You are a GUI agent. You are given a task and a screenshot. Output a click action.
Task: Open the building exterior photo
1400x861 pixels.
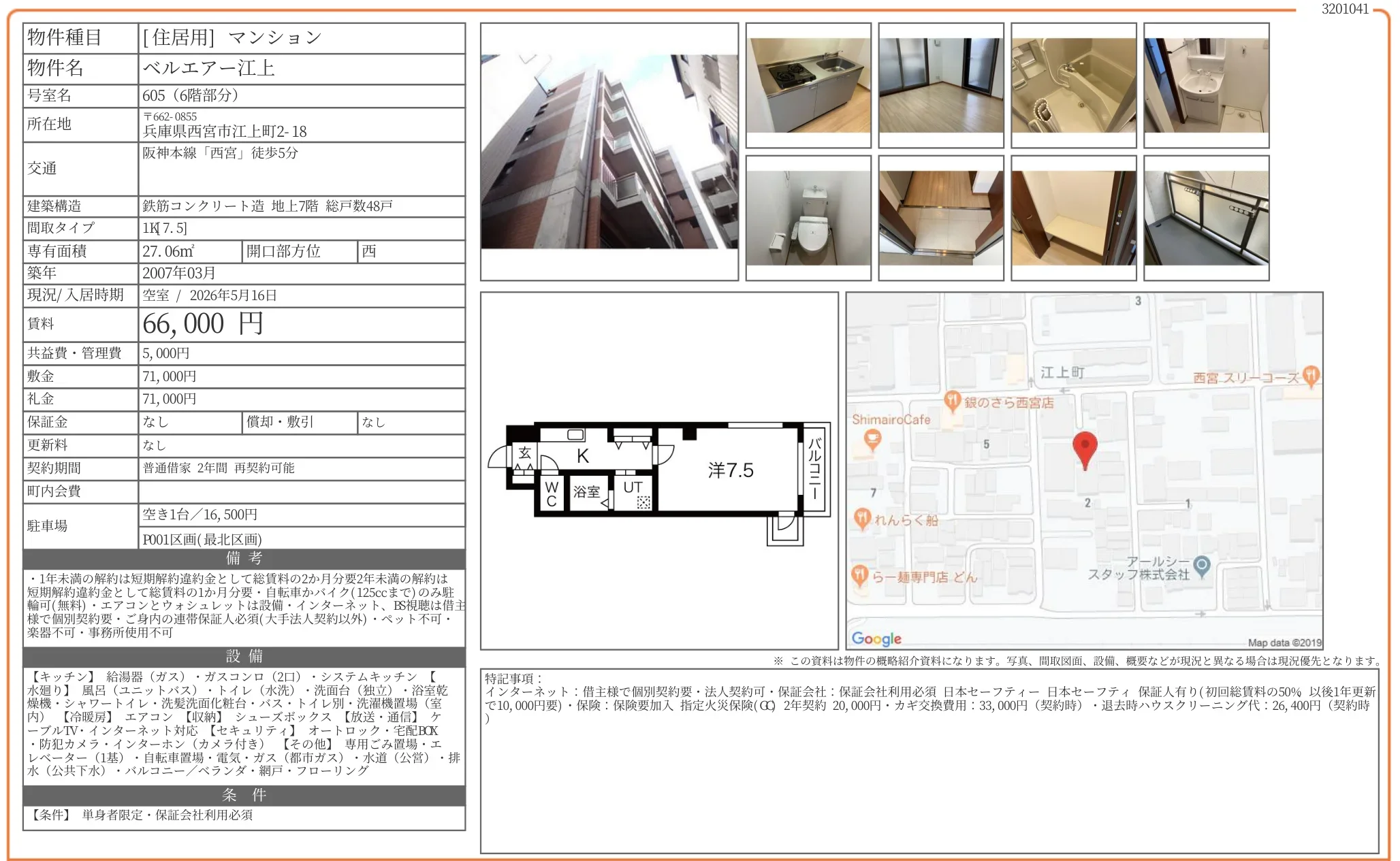(609, 152)
